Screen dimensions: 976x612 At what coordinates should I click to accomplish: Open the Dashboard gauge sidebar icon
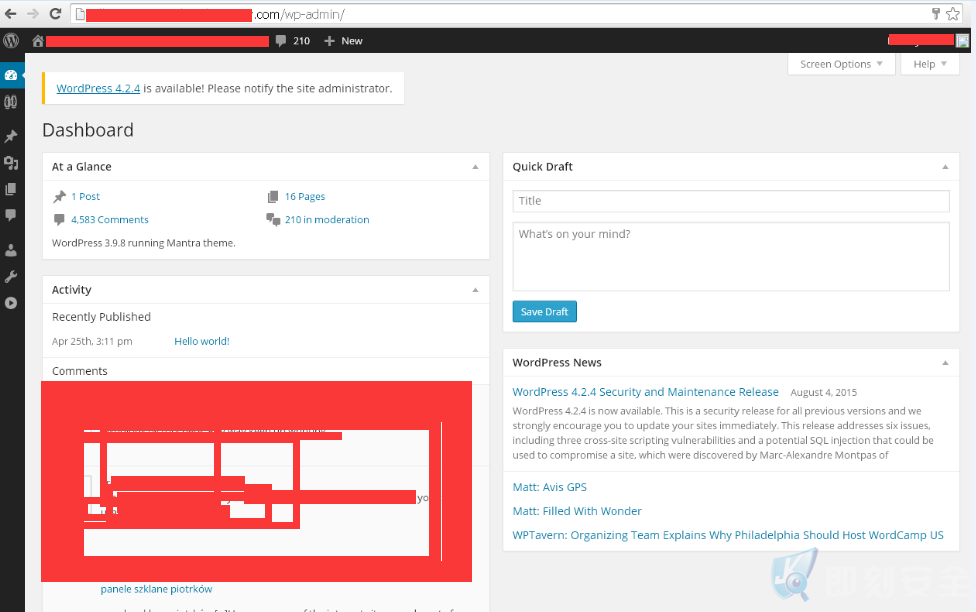pos(11,75)
